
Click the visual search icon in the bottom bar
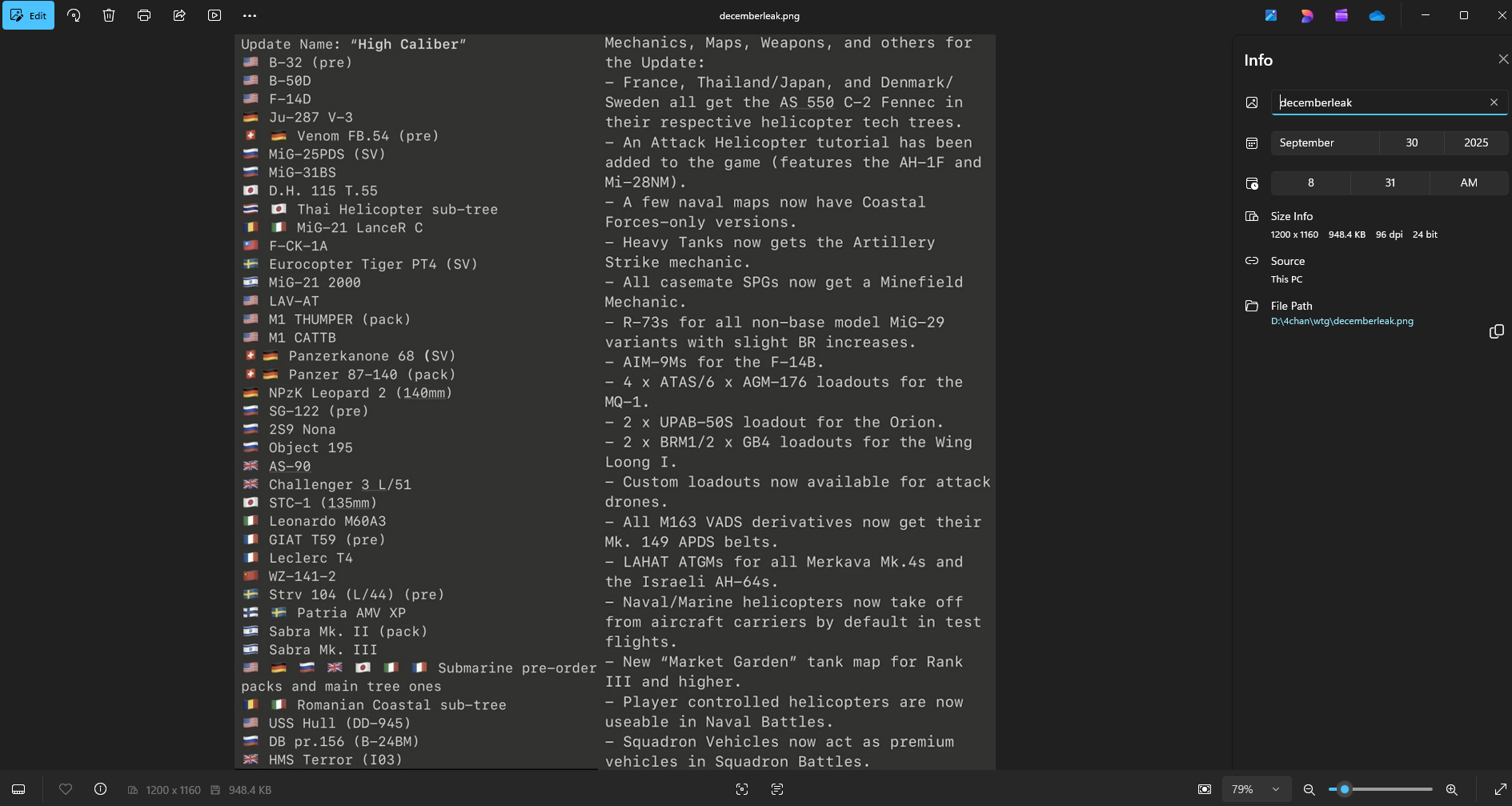pos(742,789)
